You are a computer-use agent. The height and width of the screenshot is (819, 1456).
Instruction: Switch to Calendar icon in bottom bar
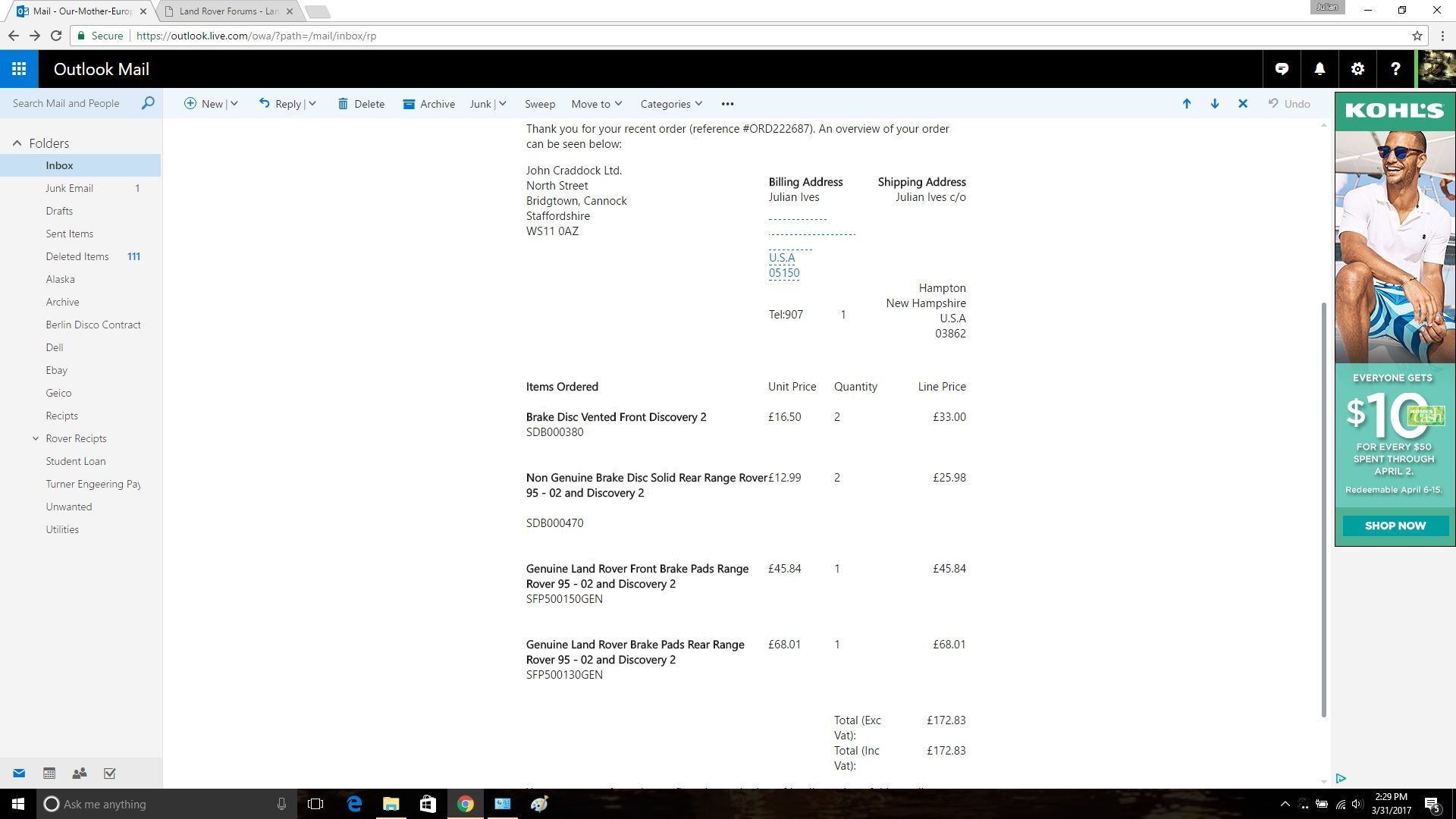[x=49, y=773]
